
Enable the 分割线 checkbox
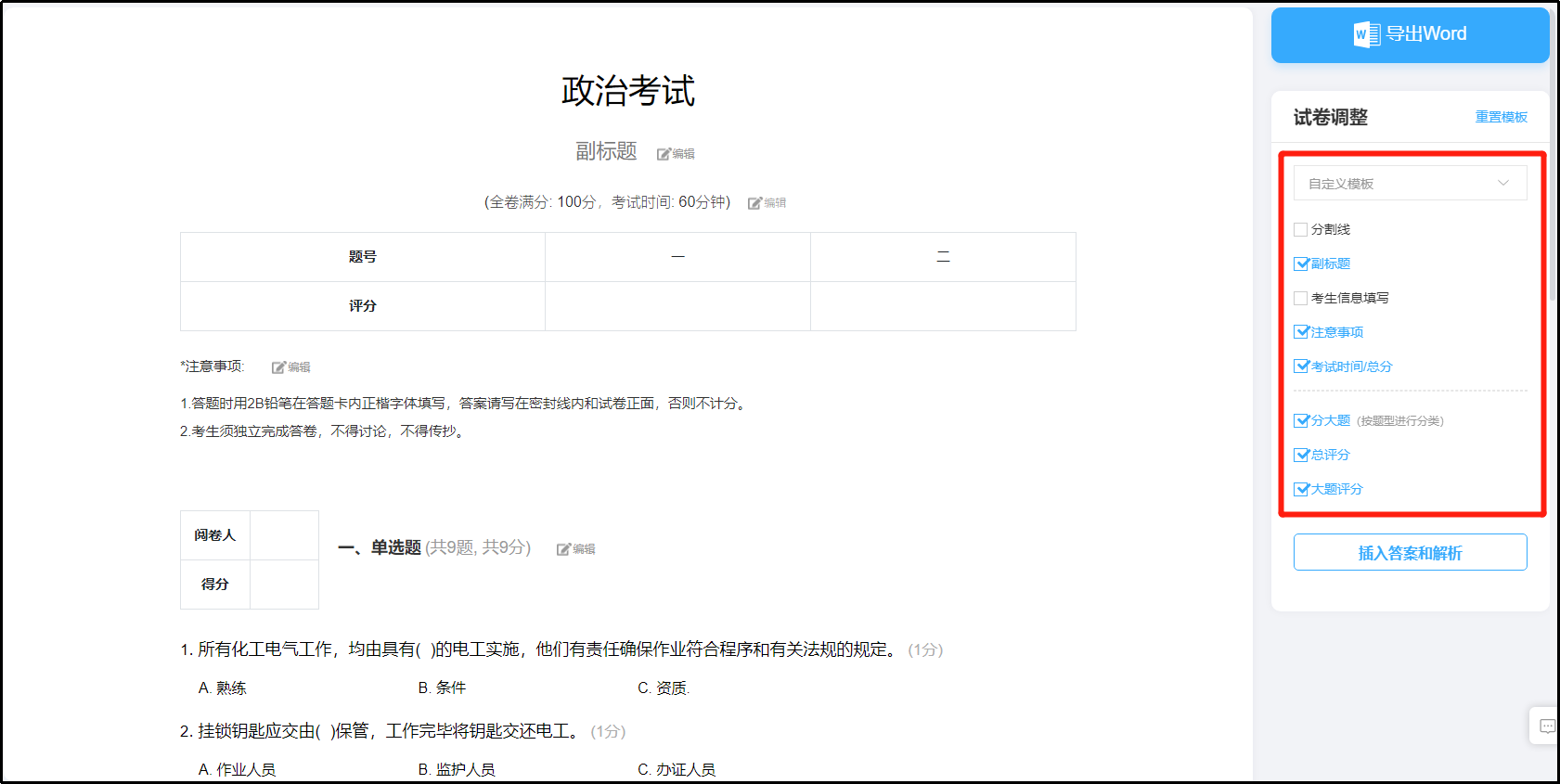point(1300,229)
